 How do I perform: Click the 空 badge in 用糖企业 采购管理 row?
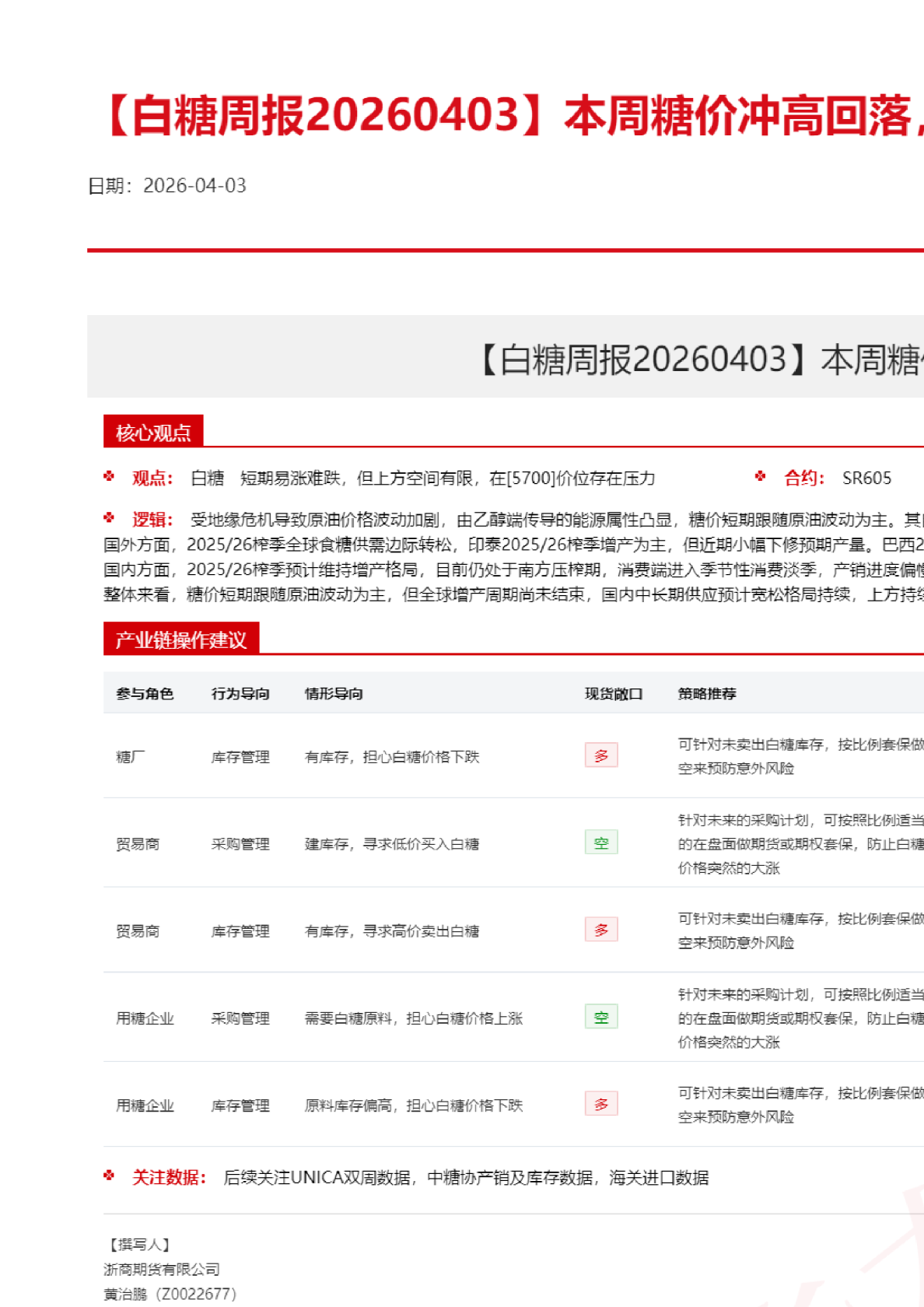pos(601,1017)
